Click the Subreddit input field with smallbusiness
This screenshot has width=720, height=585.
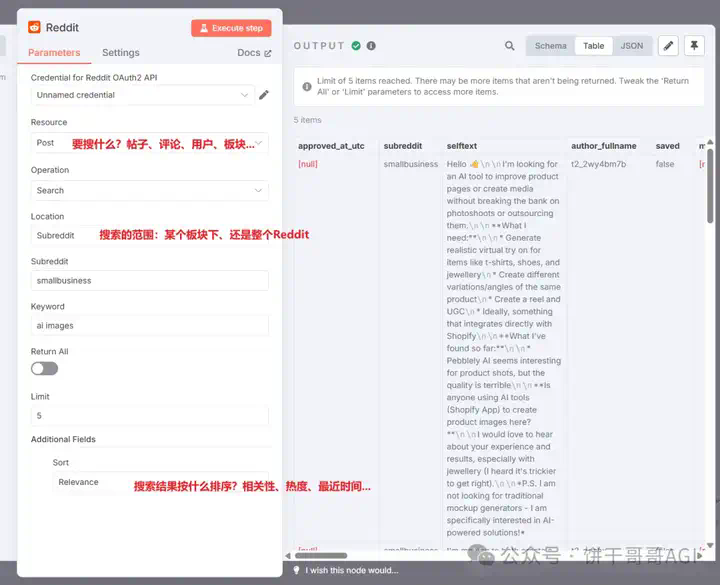pos(149,281)
